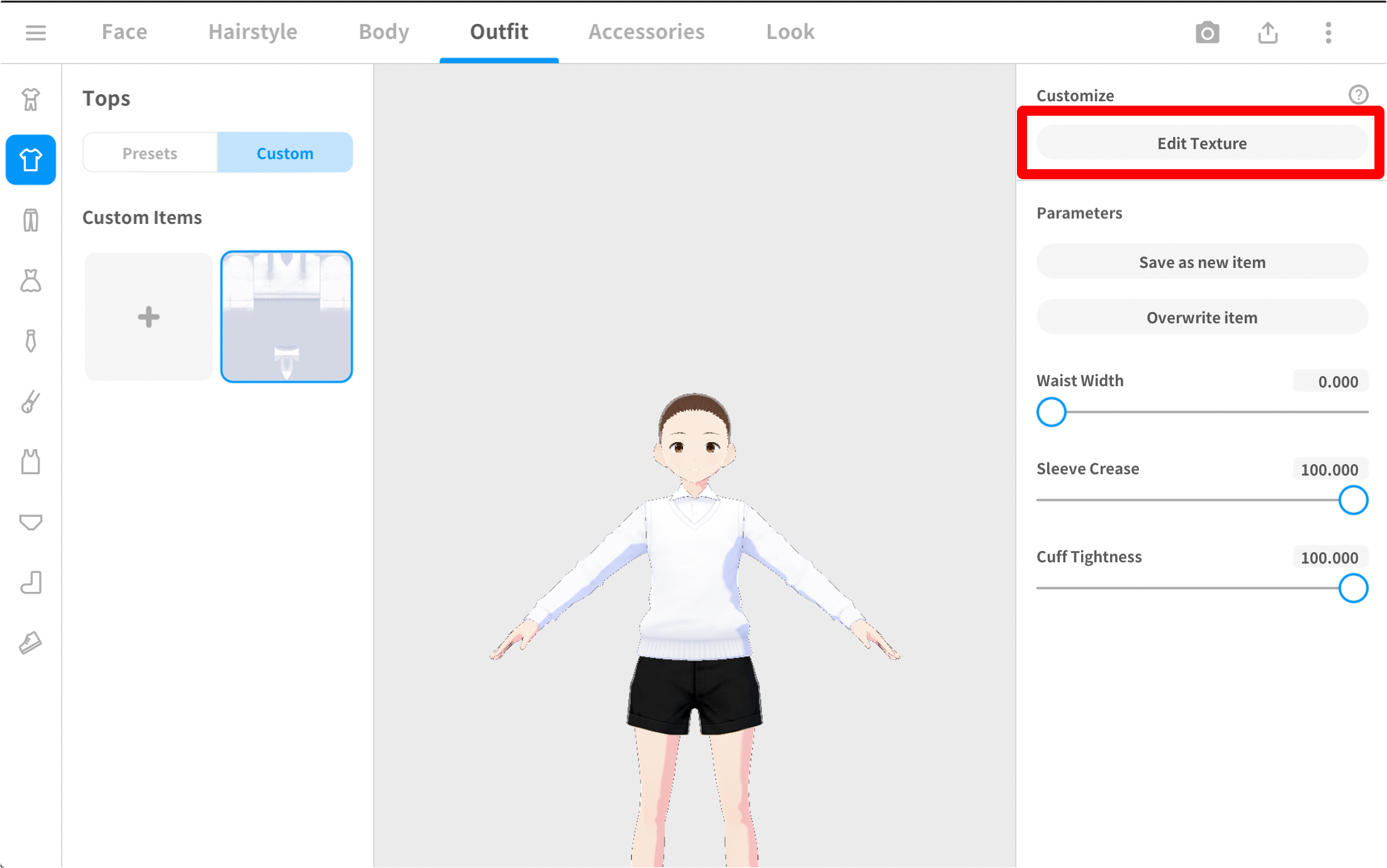This screenshot has height=868, width=1387.
Task: Open the hamburger menu
Action: (35, 32)
